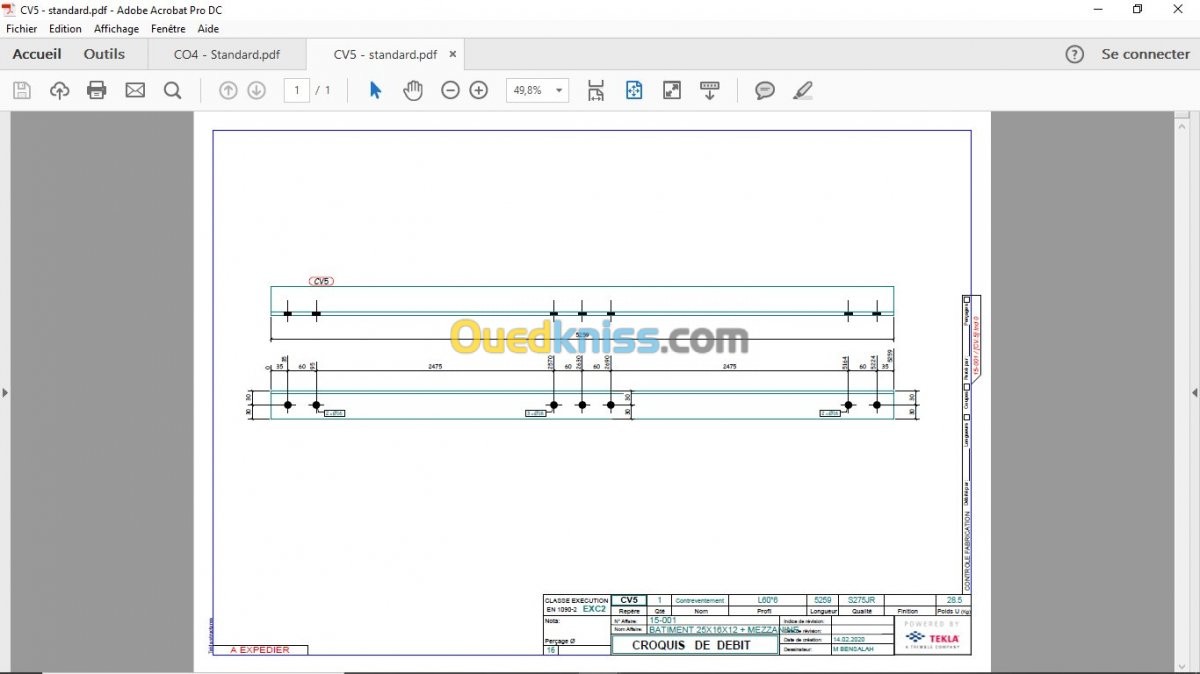Screen dimensions: 1200x674
Task: Open the Fenêtre menu
Action: [x=168, y=29]
